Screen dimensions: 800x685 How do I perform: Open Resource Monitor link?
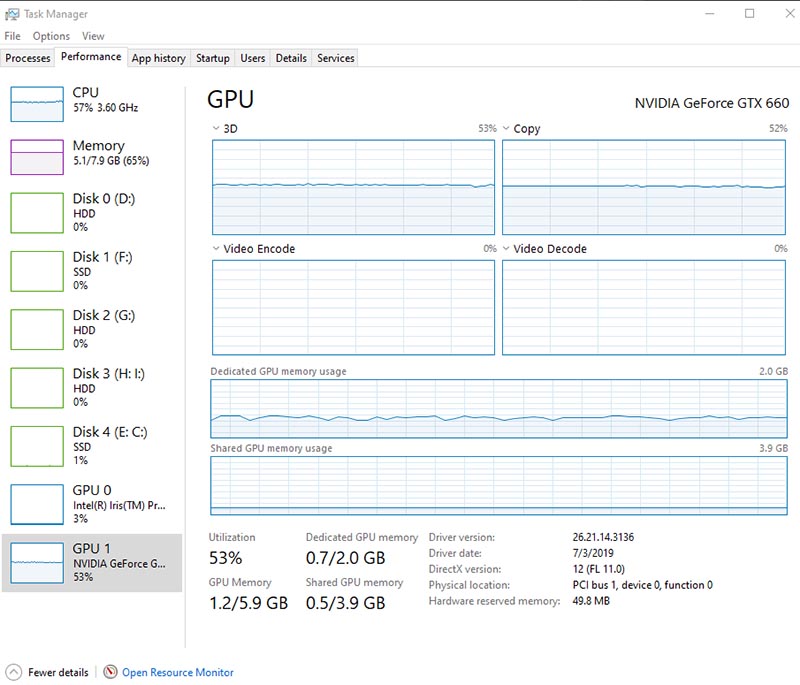click(x=178, y=672)
